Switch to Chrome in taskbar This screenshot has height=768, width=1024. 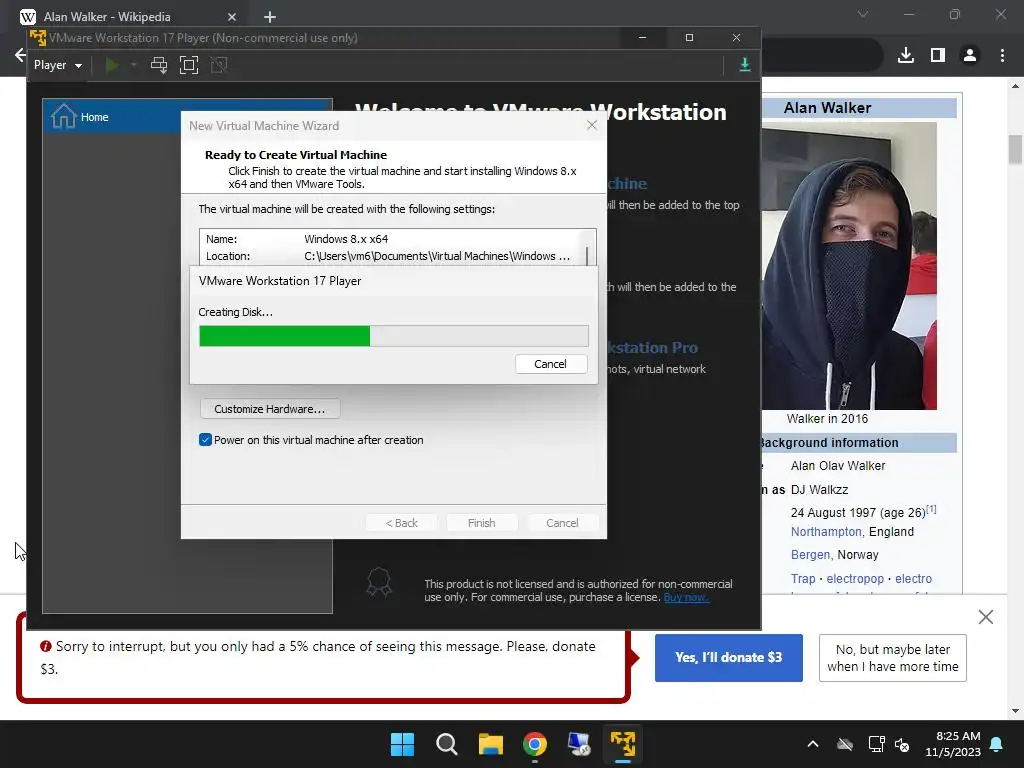[x=535, y=744]
